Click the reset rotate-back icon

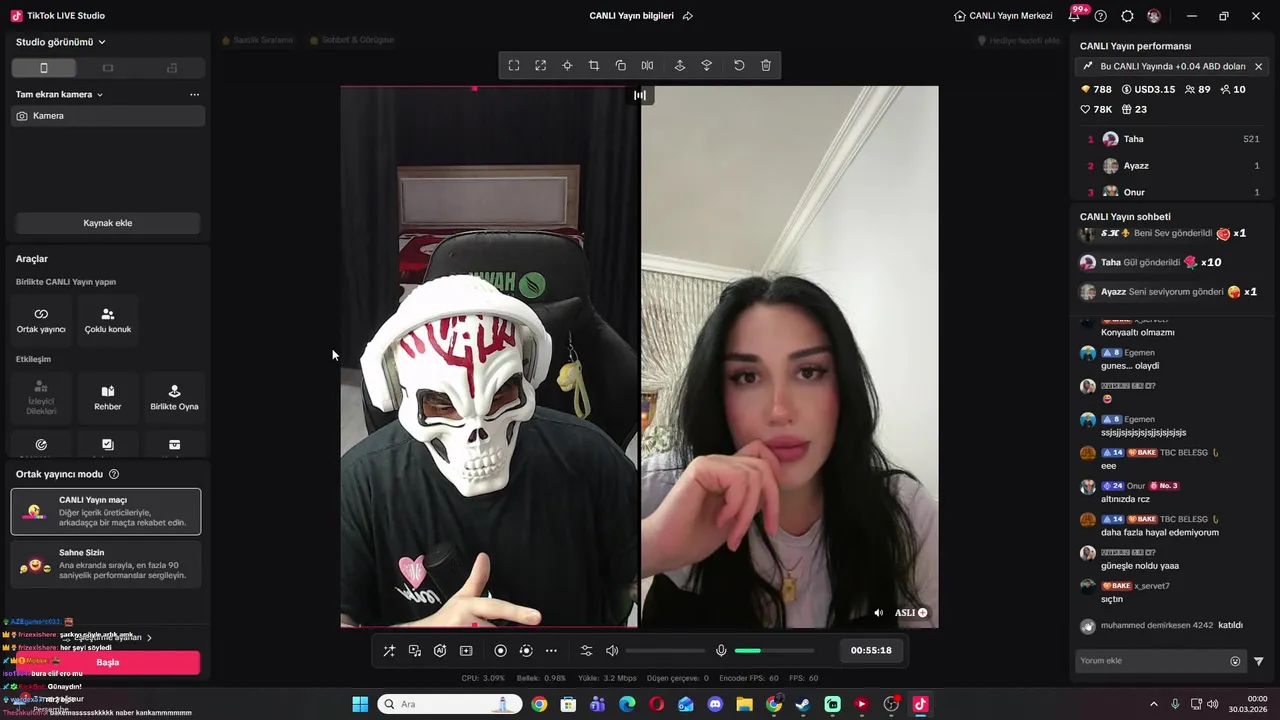tap(739, 65)
